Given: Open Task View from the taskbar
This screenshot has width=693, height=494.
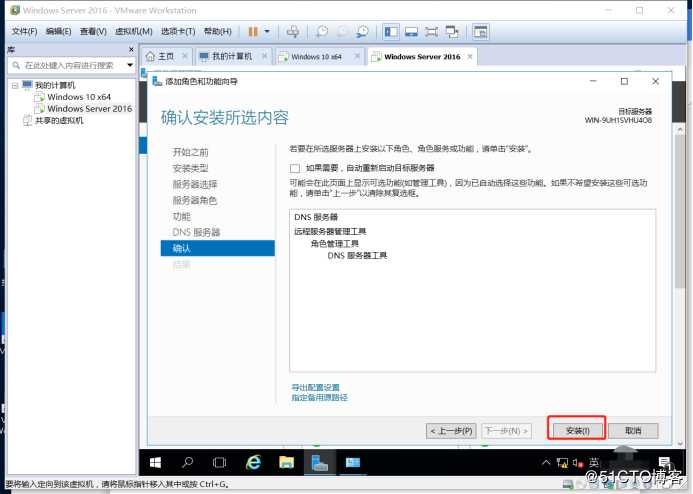Looking at the screenshot, I should (219, 463).
